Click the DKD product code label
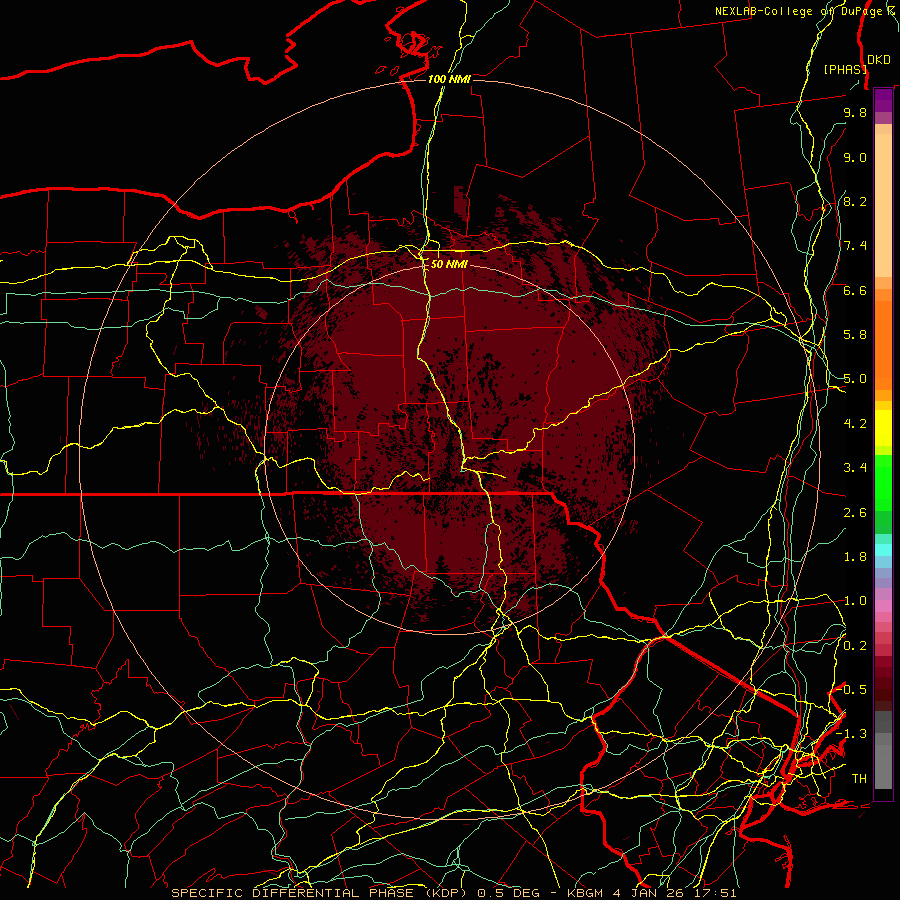 pos(878,60)
